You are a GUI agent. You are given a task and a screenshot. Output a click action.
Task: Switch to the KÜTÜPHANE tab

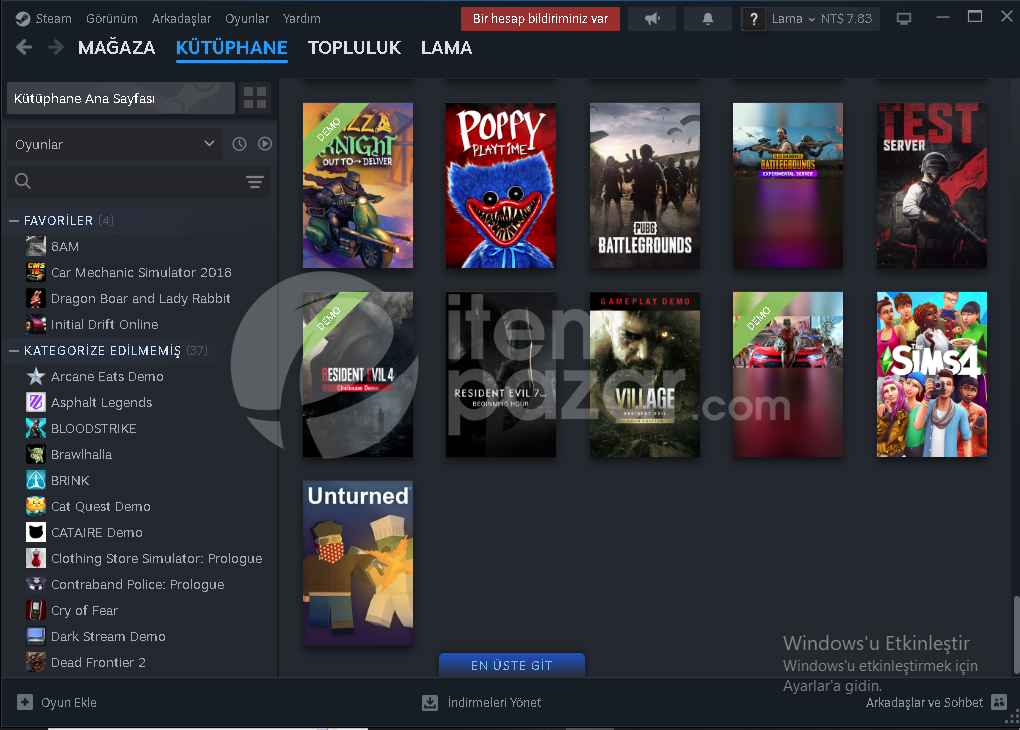pyautogui.click(x=232, y=47)
